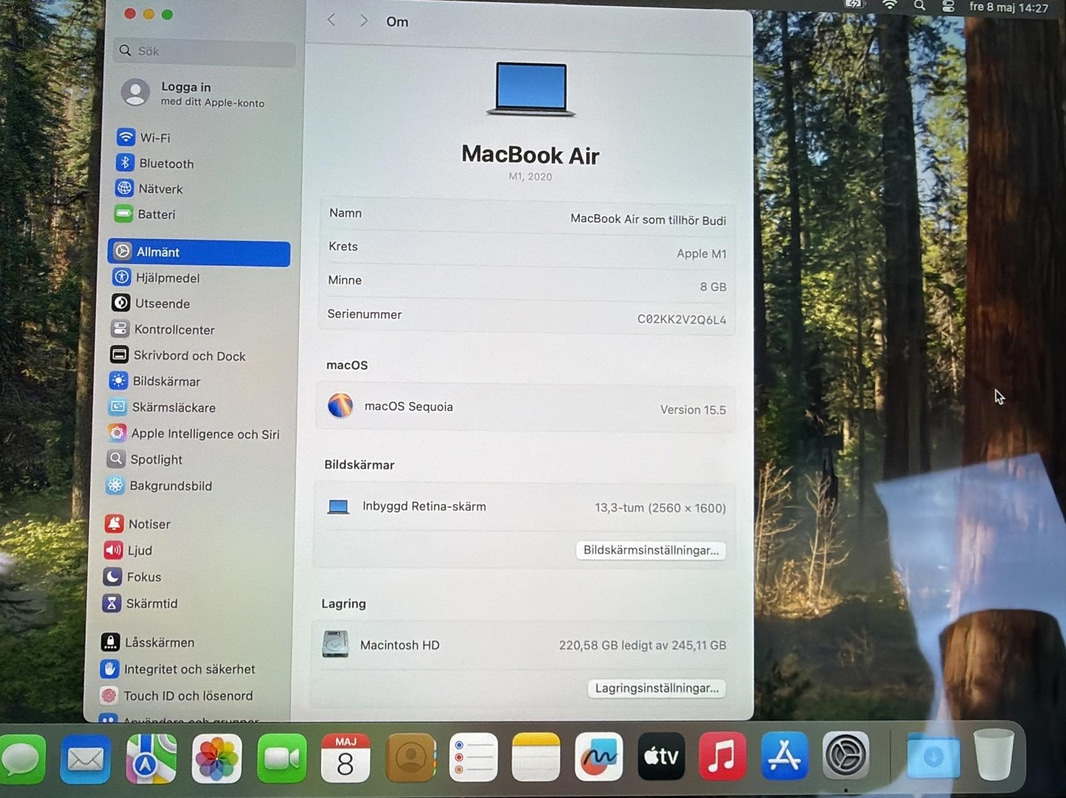Click the Namn row computer name
This screenshot has width=1066, height=798.
click(527, 216)
